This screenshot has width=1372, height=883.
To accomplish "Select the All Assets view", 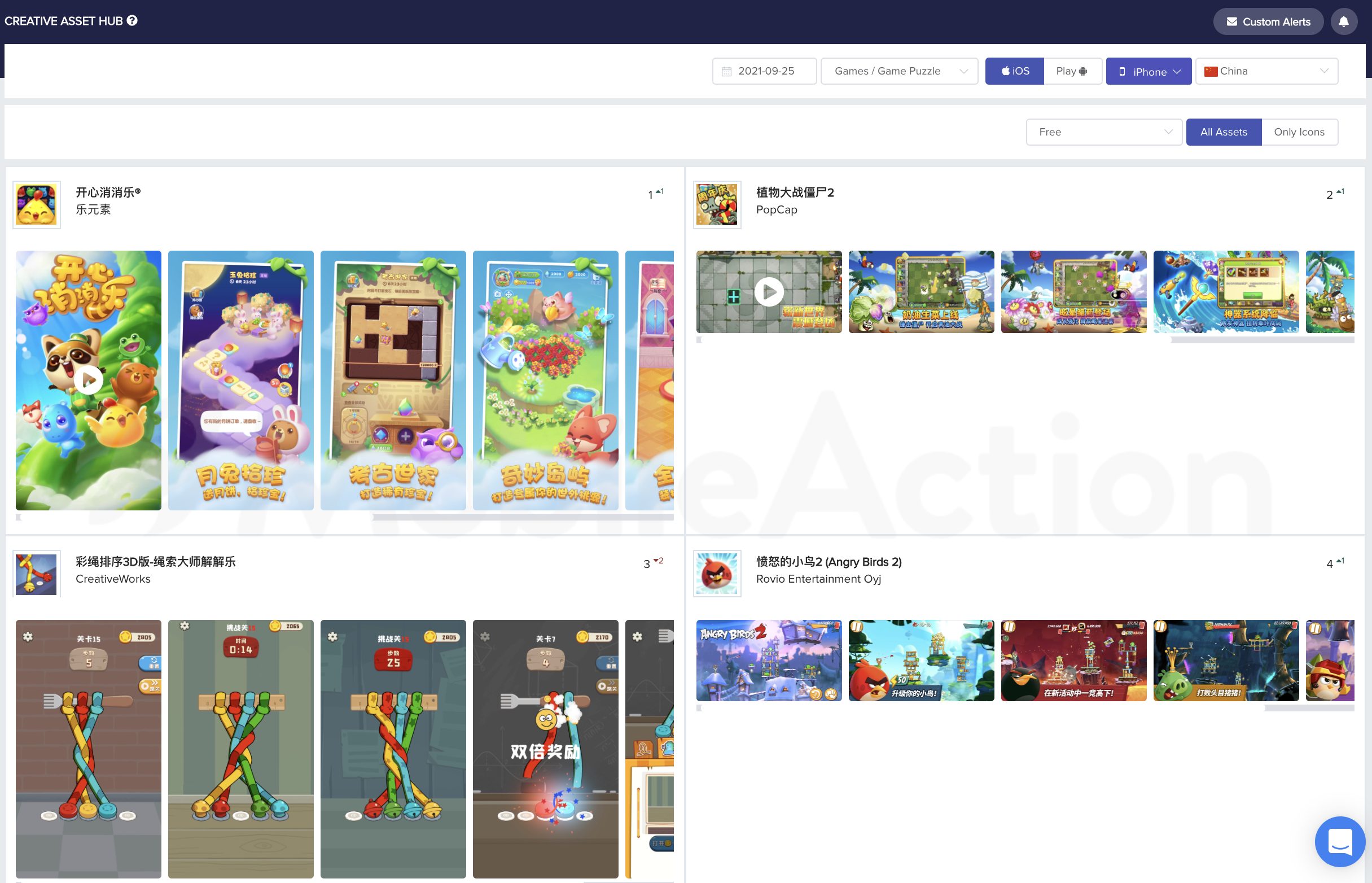I will click(x=1224, y=132).
